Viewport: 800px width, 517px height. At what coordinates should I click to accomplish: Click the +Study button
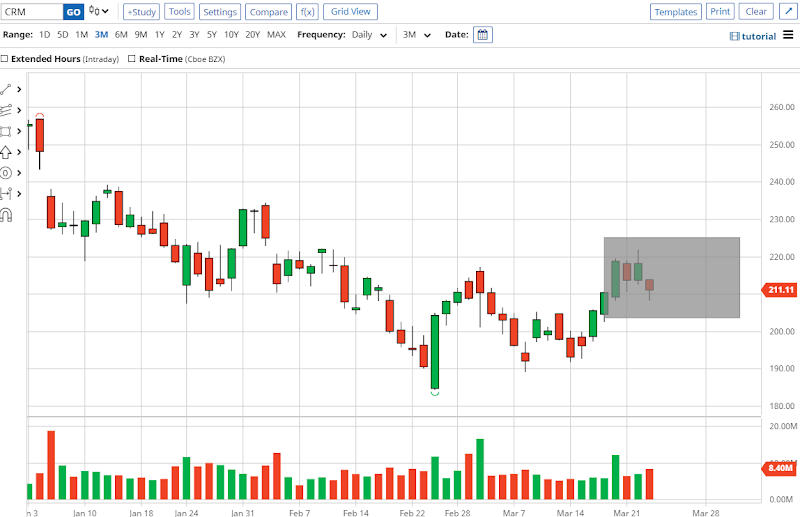(141, 12)
